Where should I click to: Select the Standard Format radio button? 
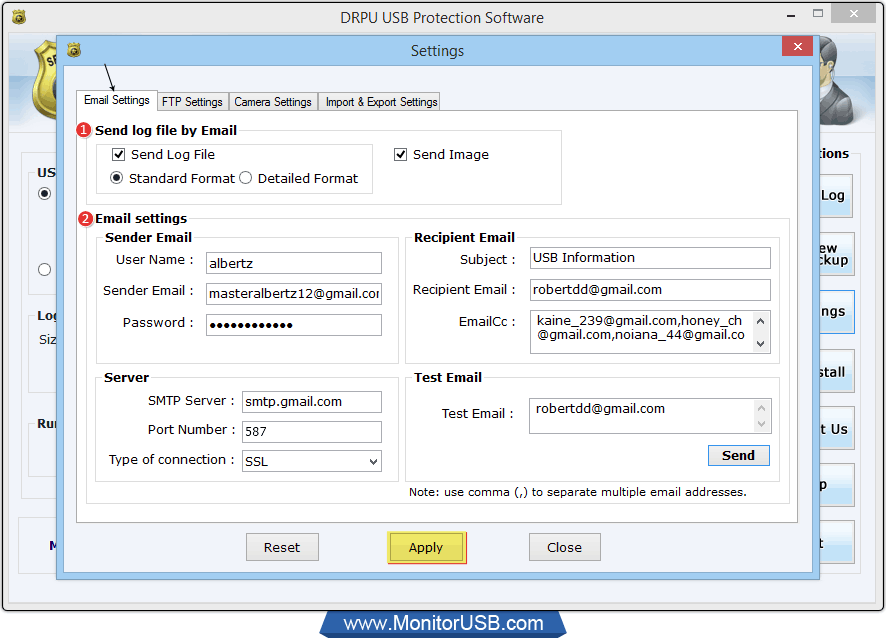[116, 178]
